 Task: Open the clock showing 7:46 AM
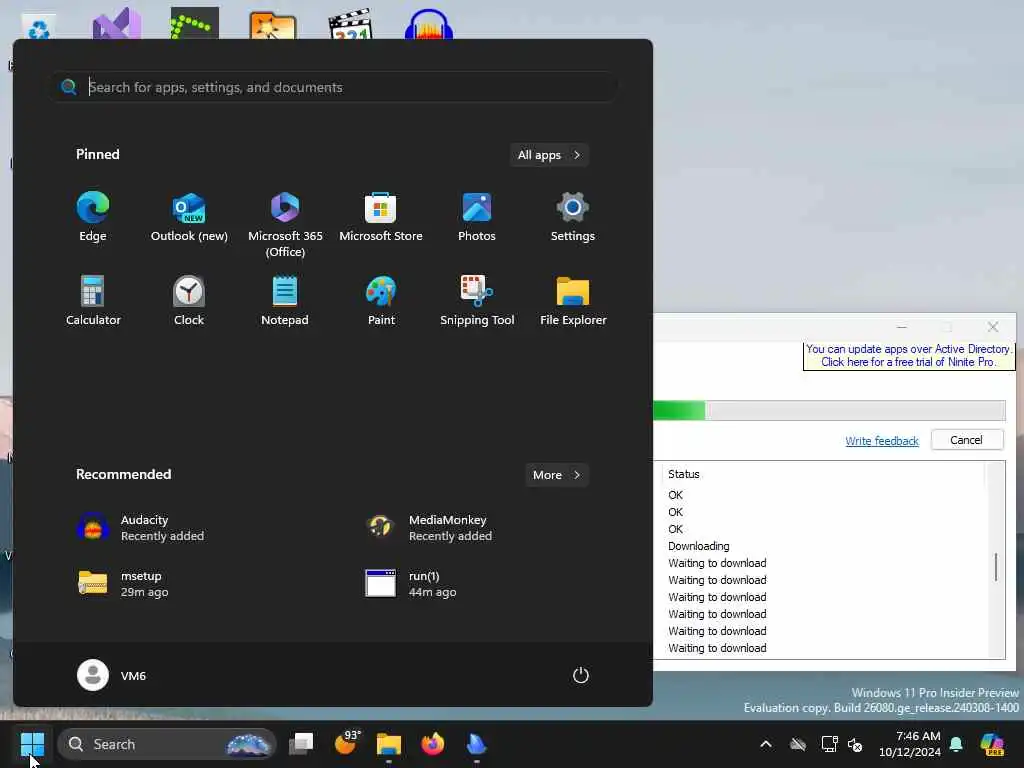[910, 744]
